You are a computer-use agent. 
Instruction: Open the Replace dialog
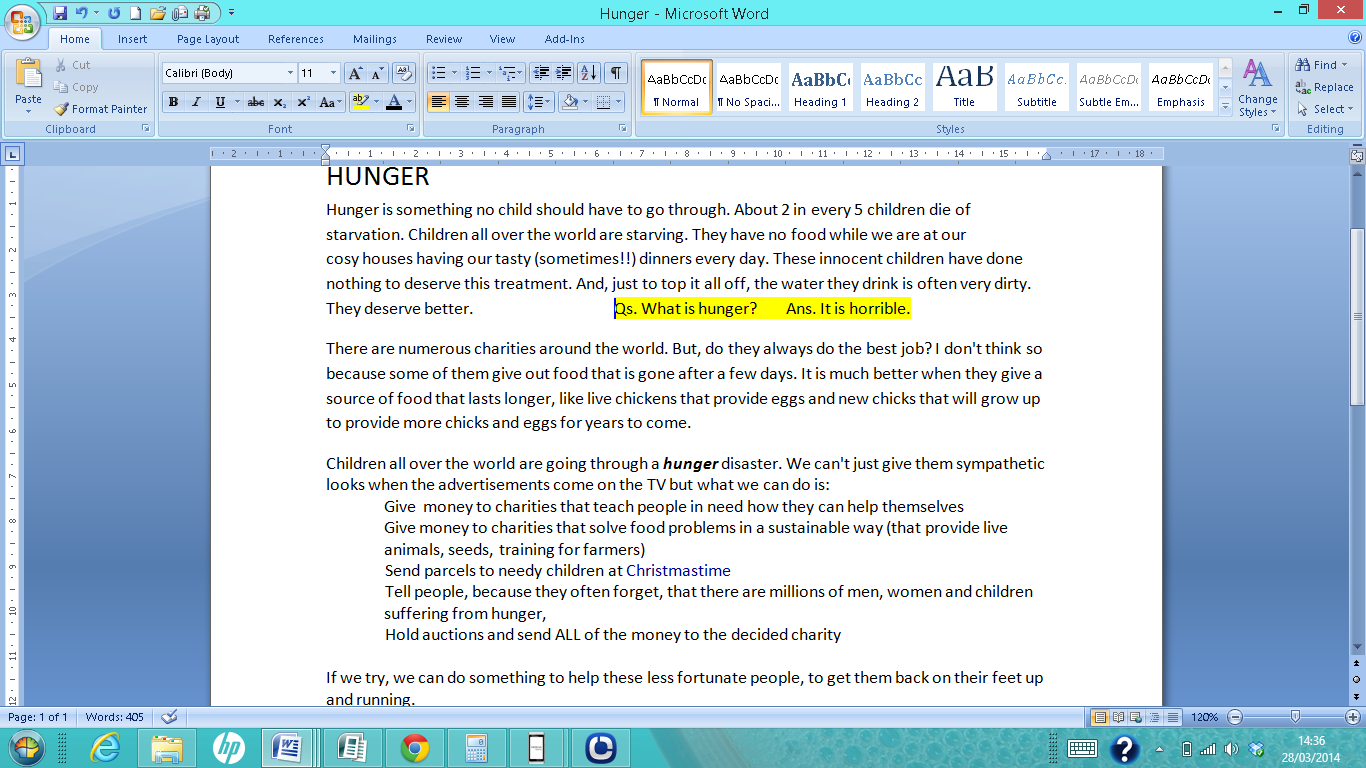1324,87
